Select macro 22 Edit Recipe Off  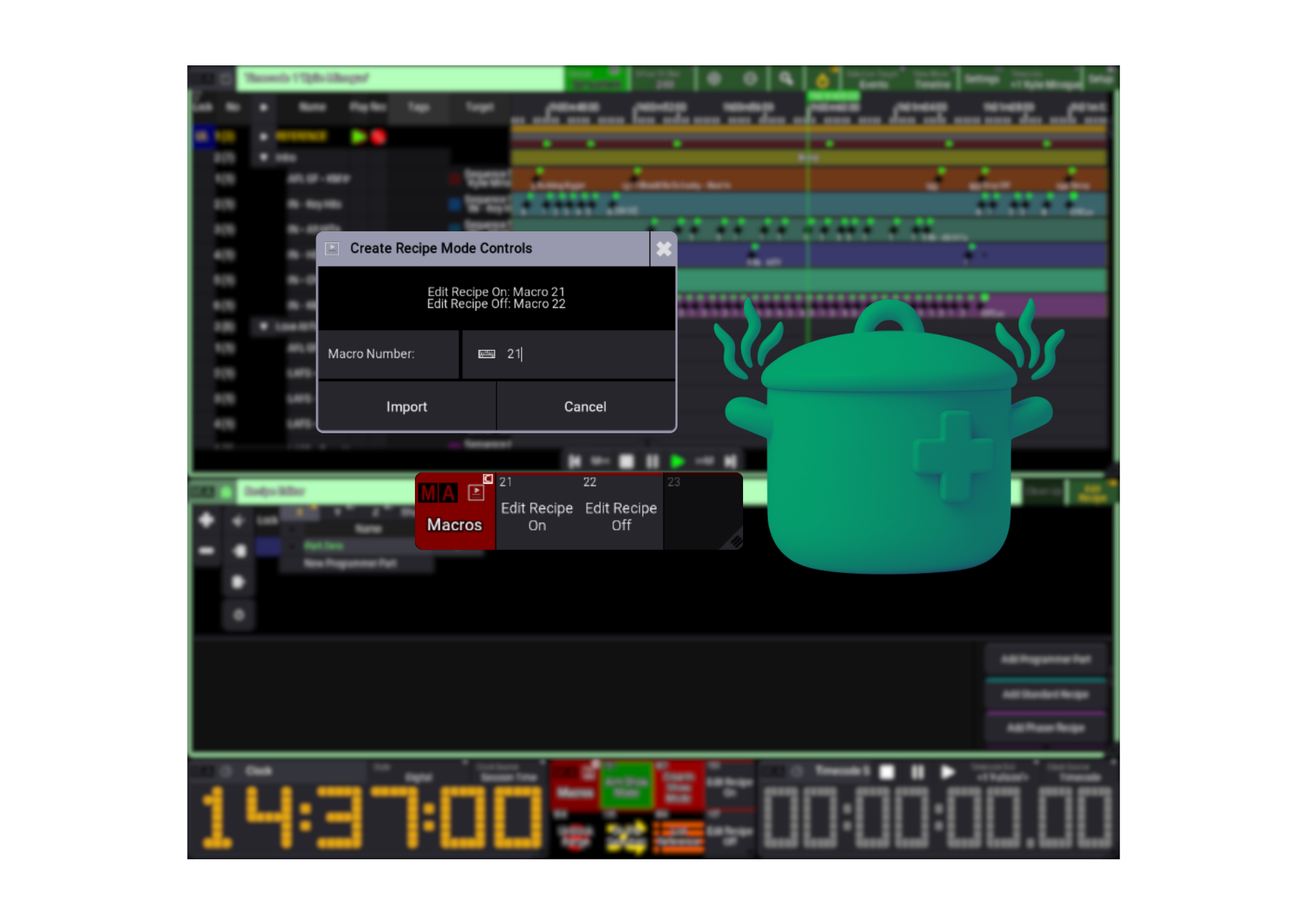pos(621,512)
